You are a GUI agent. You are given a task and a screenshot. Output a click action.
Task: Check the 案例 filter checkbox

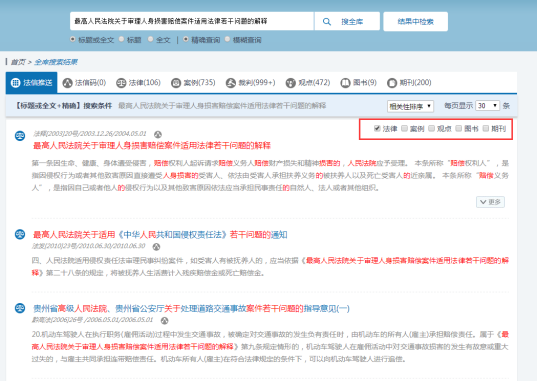click(x=405, y=128)
